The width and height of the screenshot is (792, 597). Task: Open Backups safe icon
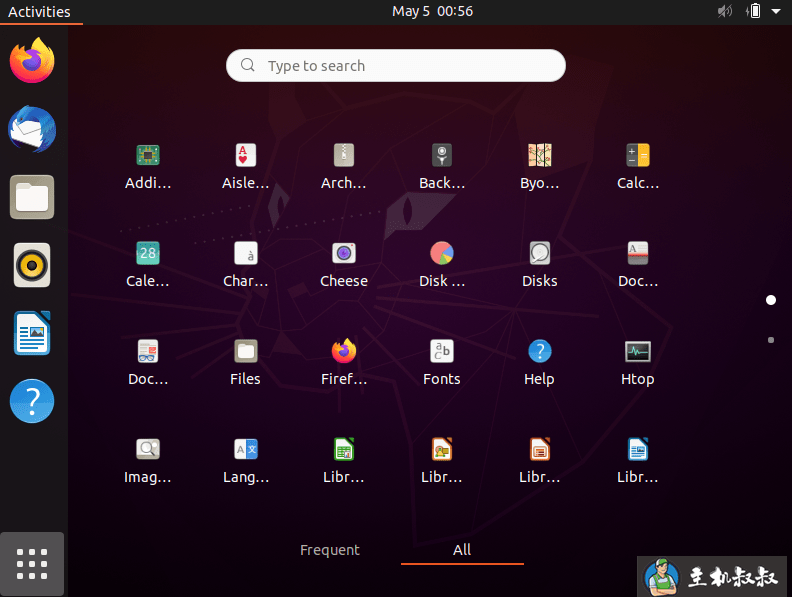coord(442,156)
